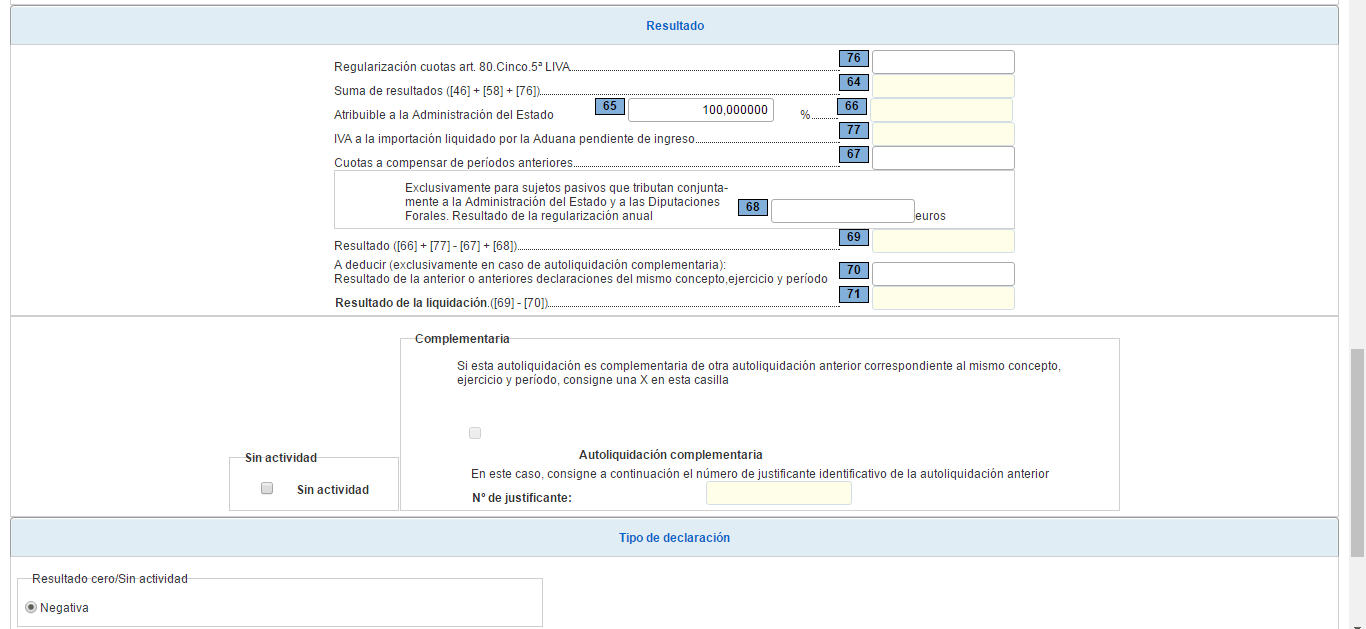Toggle the Autoliquidación complementaria checkbox

tap(475, 433)
